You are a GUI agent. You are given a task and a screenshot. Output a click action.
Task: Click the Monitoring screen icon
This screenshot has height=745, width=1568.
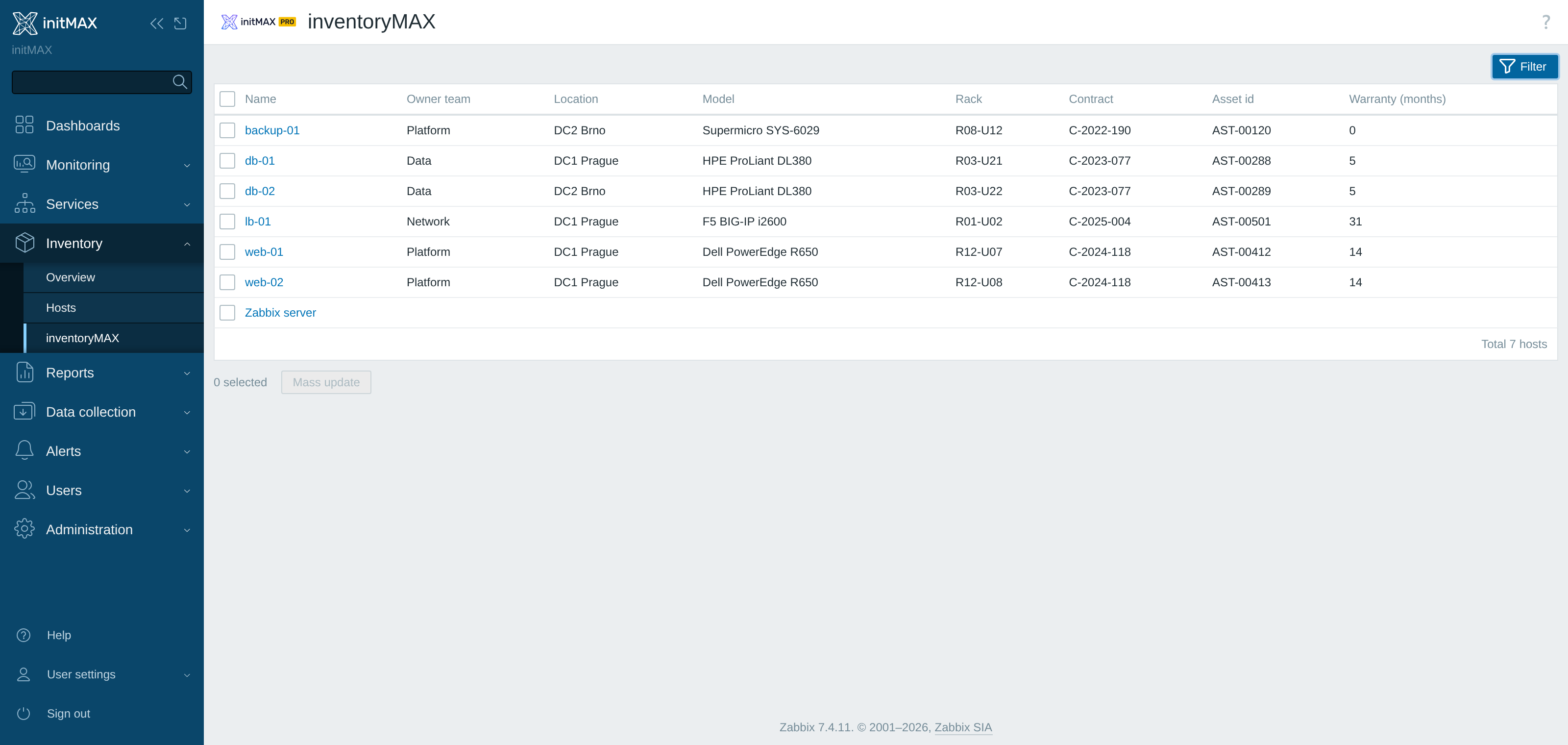(24, 164)
